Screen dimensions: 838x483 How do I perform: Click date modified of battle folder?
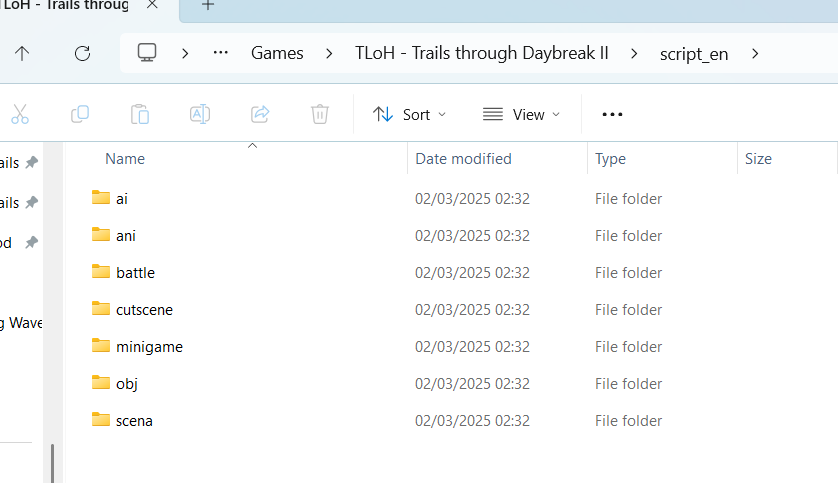pyautogui.click(x=472, y=272)
